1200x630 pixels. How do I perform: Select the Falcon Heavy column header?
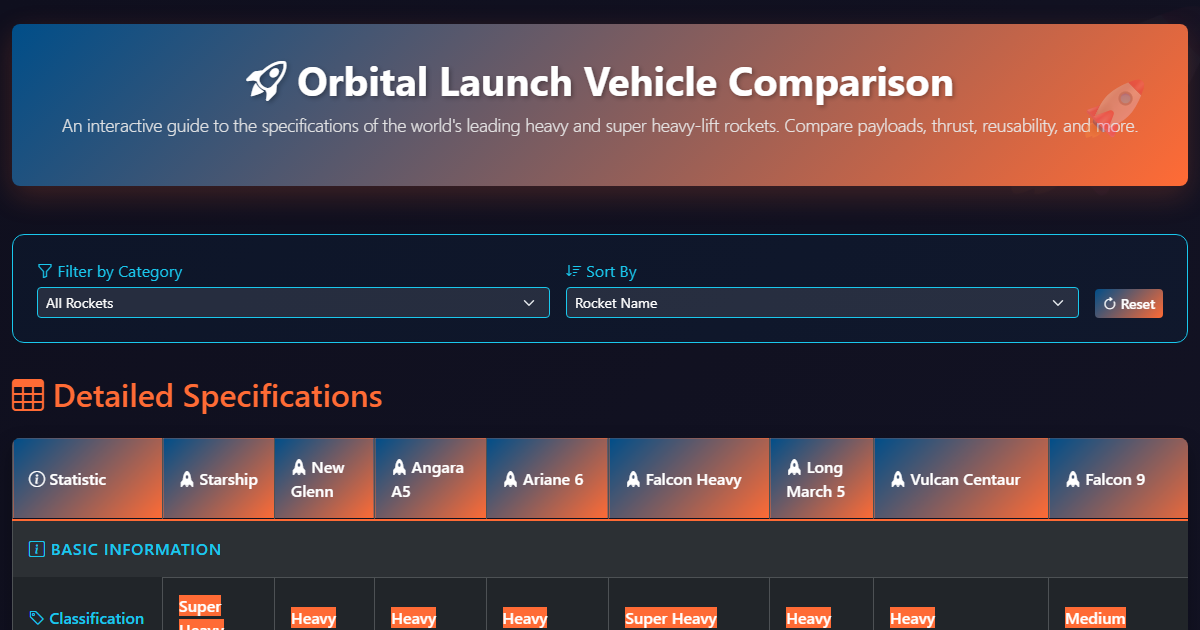(x=690, y=479)
